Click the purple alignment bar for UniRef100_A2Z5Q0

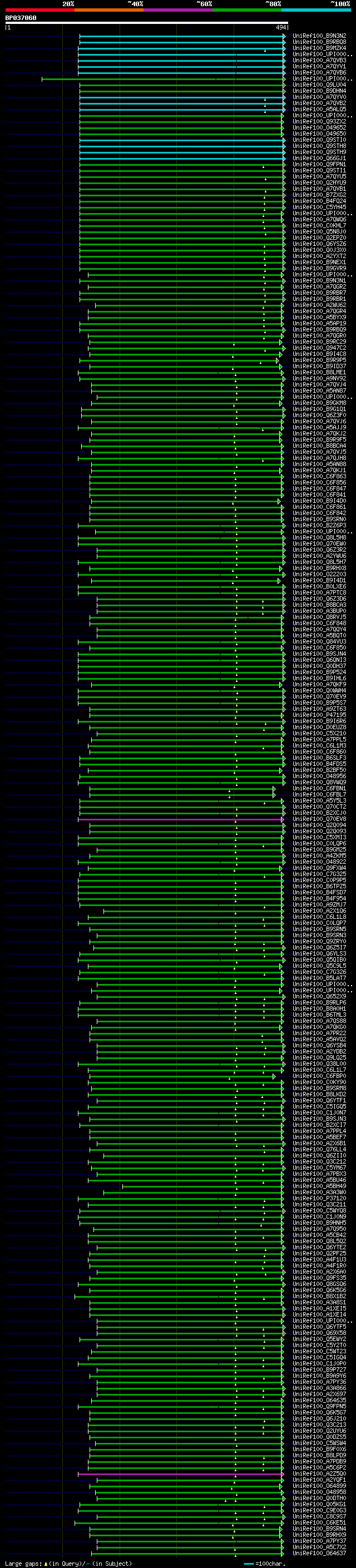pos(181,1474)
